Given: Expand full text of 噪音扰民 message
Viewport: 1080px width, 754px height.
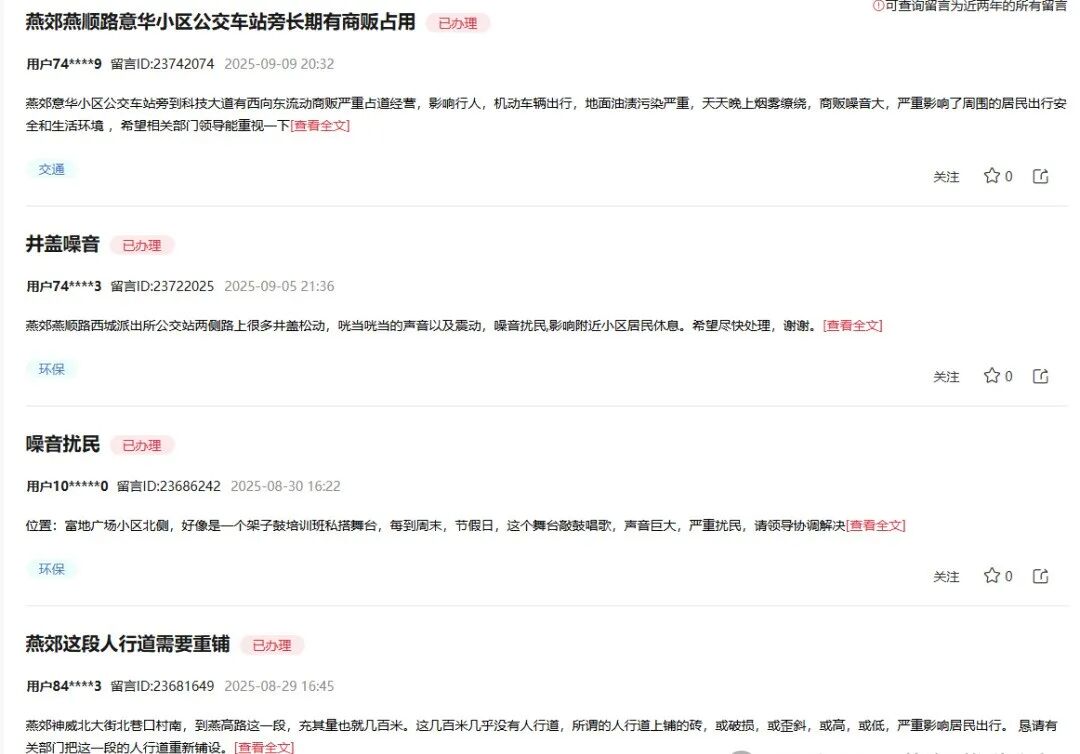Looking at the screenshot, I should 875,526.
